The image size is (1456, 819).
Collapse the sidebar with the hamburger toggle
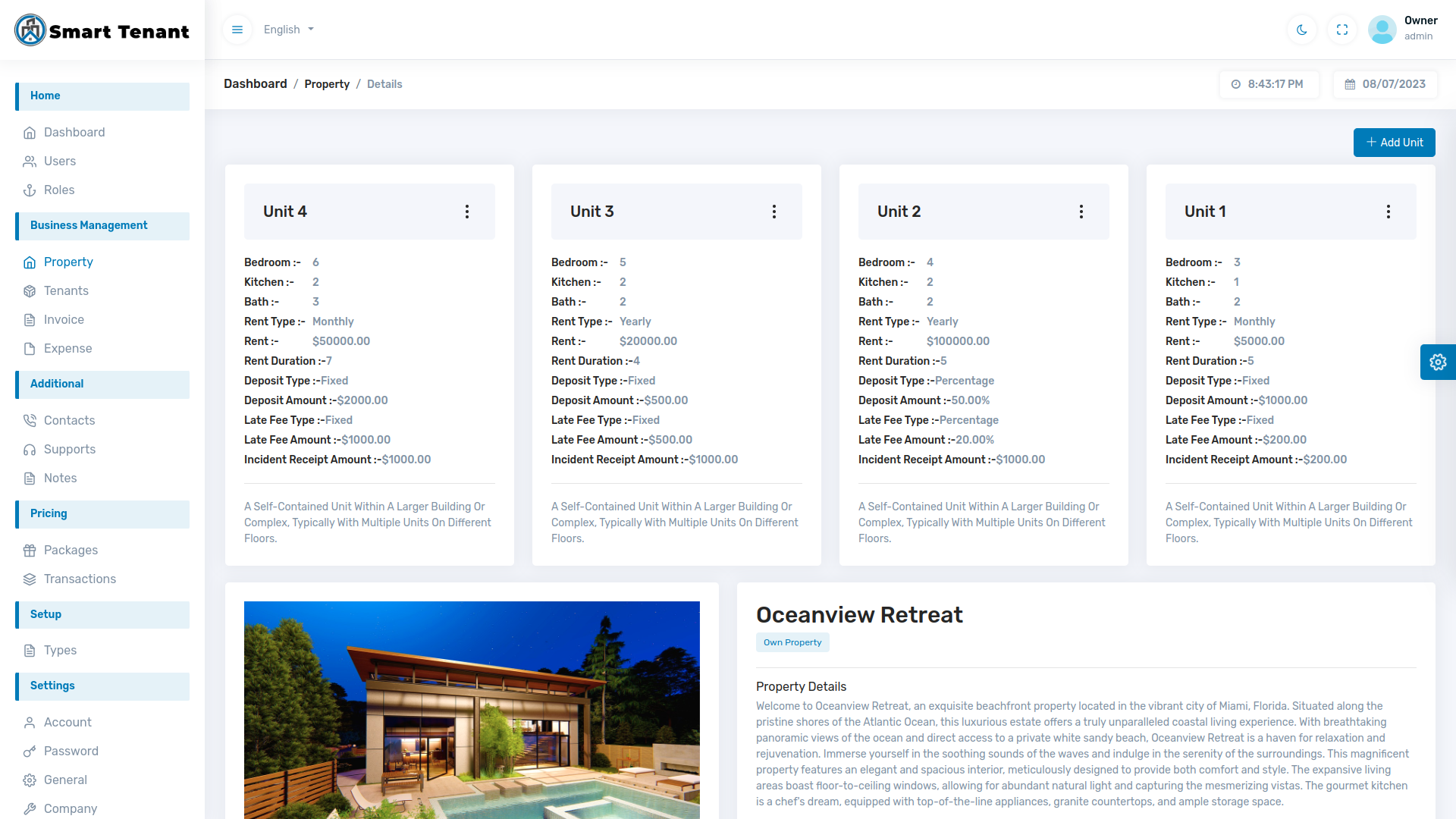[x=237, y=29]
